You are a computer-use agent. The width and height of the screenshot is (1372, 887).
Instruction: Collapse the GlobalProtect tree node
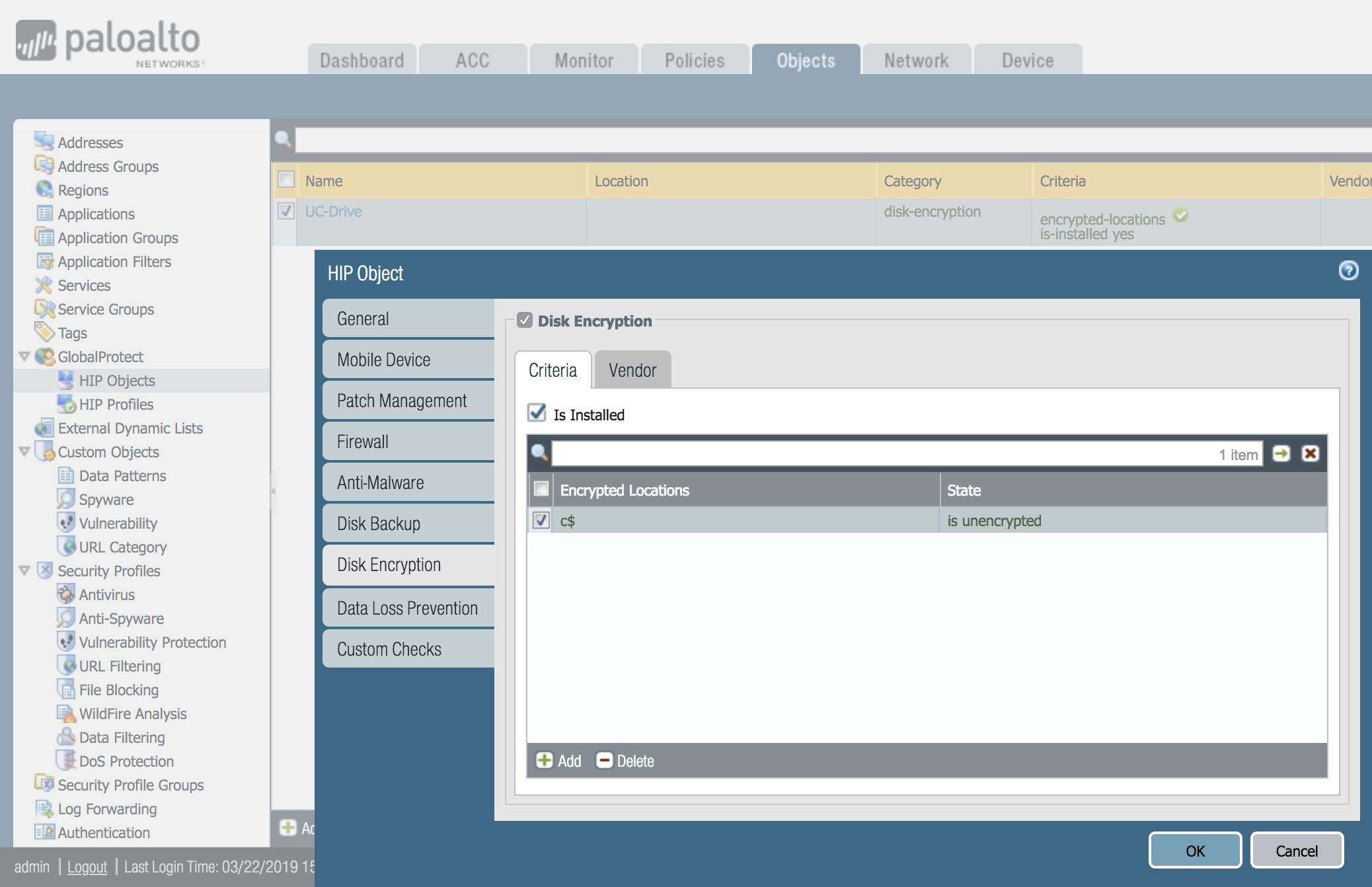point(24,356)
